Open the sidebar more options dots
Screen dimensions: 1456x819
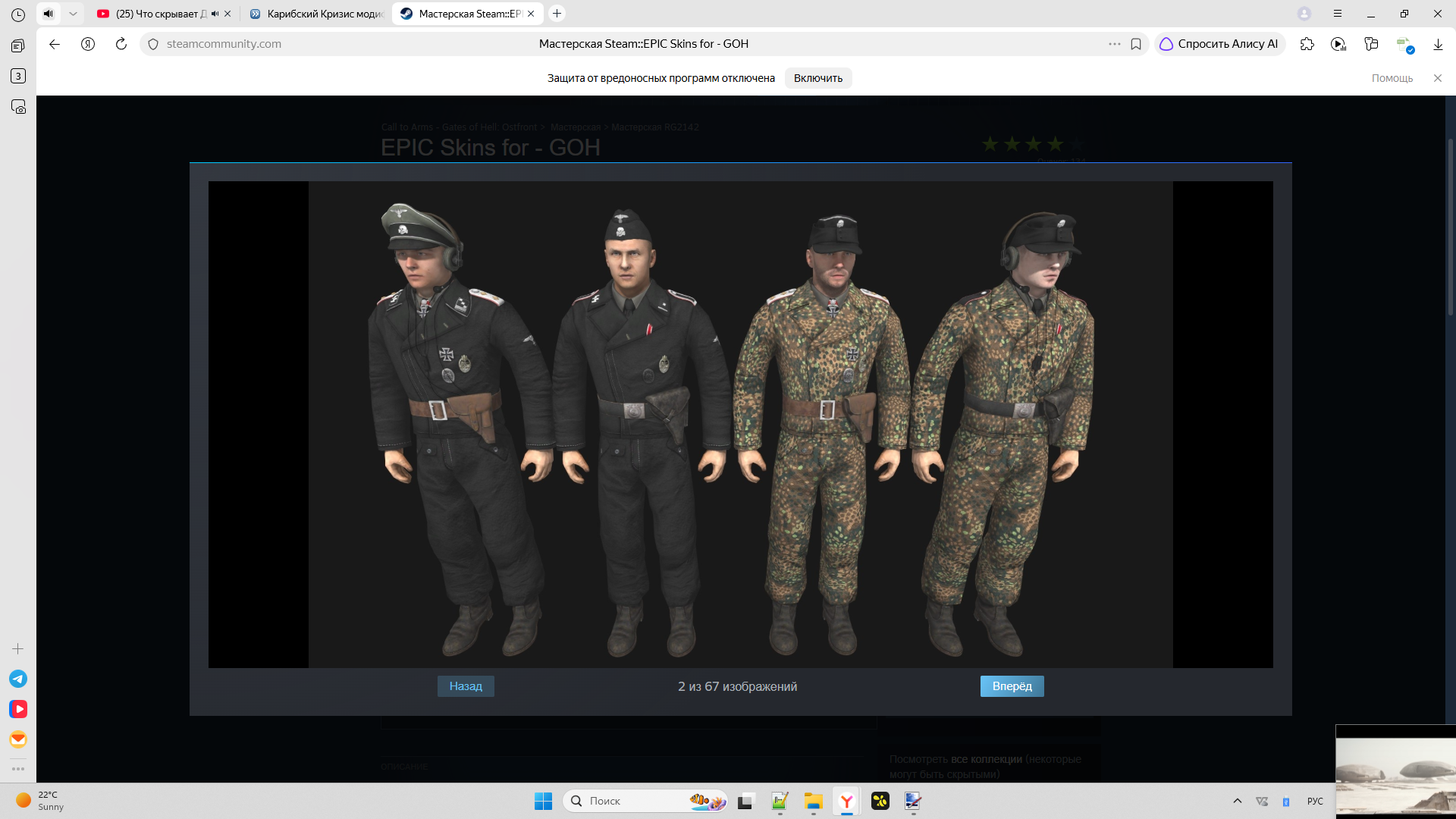pyautogui.click(x=18, y=769)
